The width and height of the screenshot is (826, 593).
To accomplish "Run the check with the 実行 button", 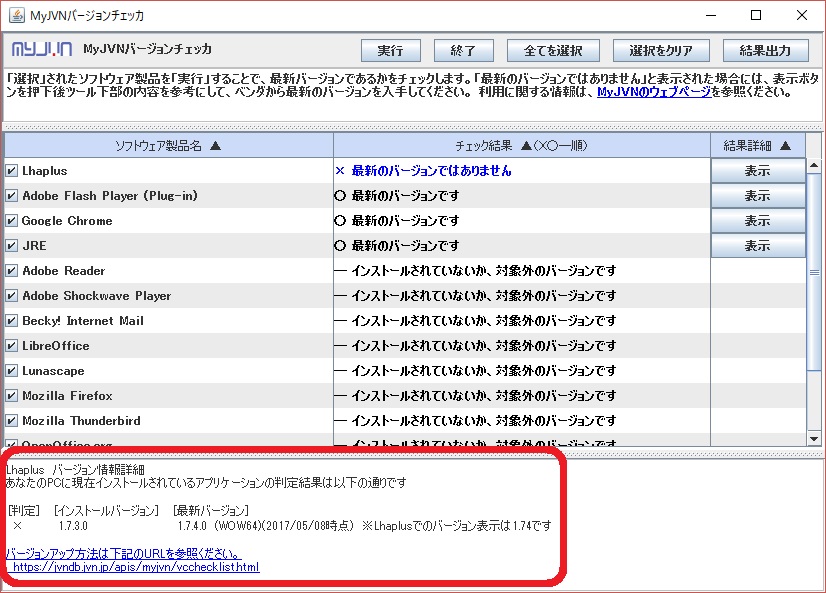I will 390,51.
